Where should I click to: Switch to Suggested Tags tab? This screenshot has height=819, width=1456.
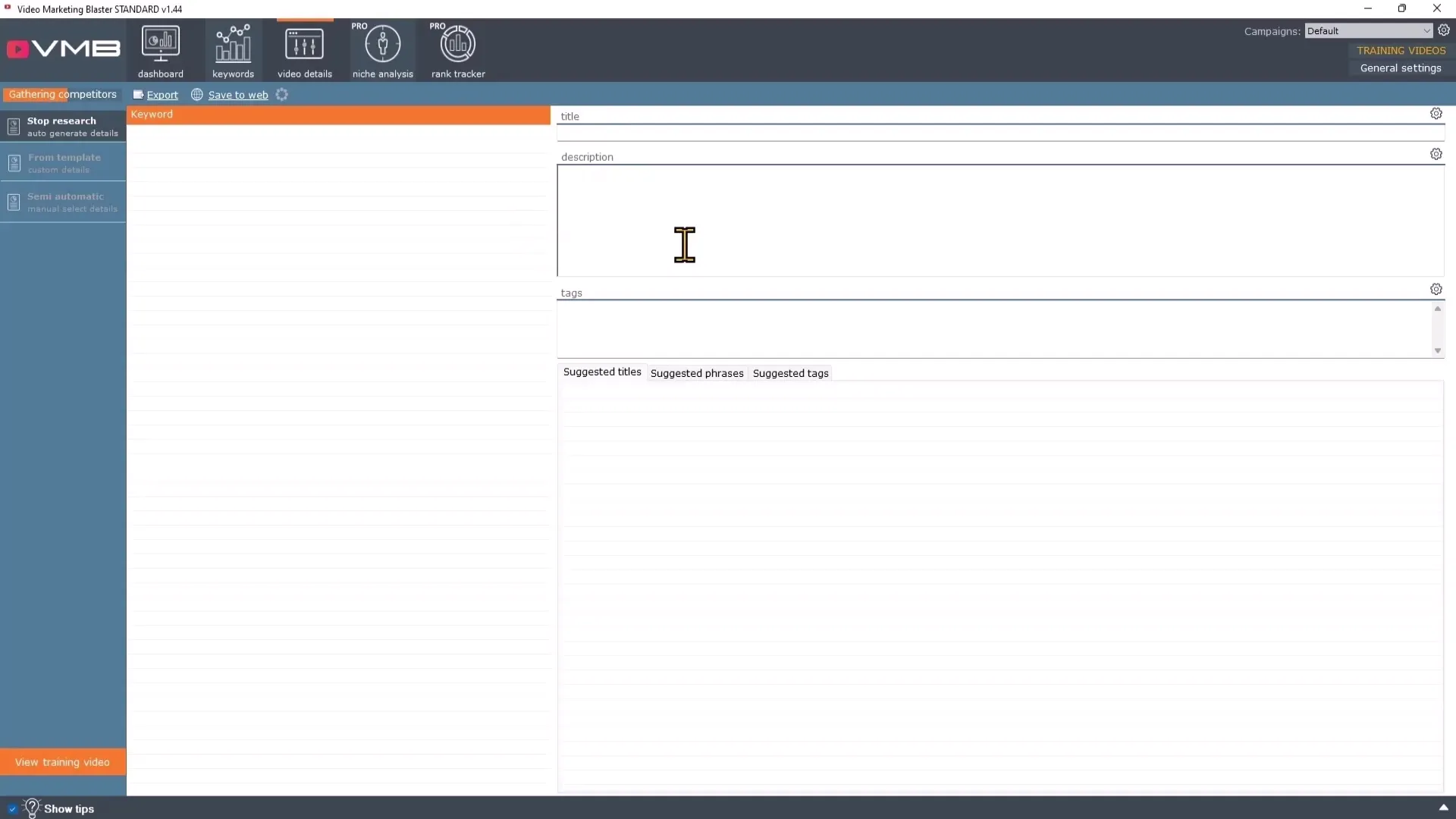point(791,372)
